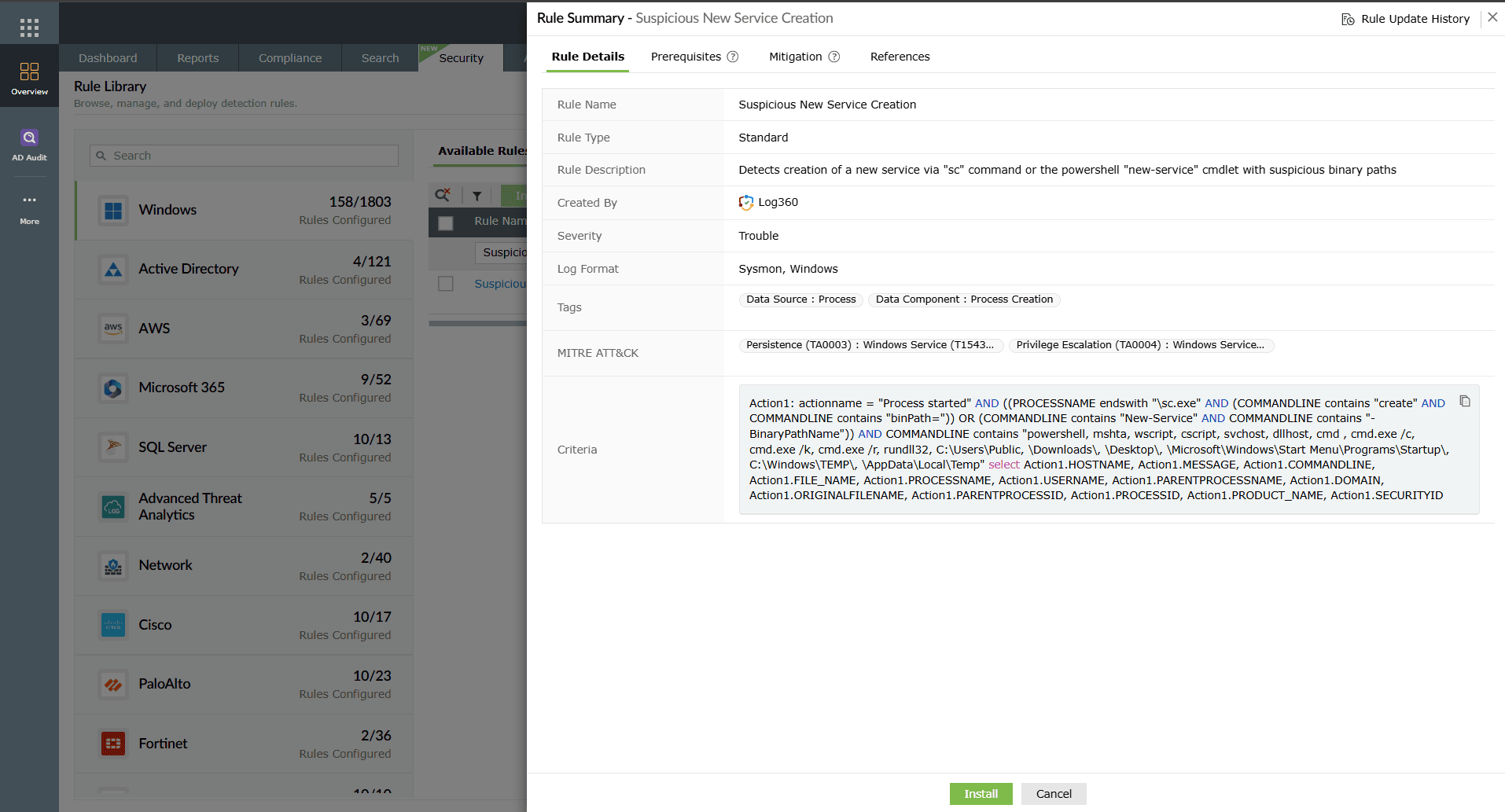Click the Rule Name column header

[x=500, y=221]
